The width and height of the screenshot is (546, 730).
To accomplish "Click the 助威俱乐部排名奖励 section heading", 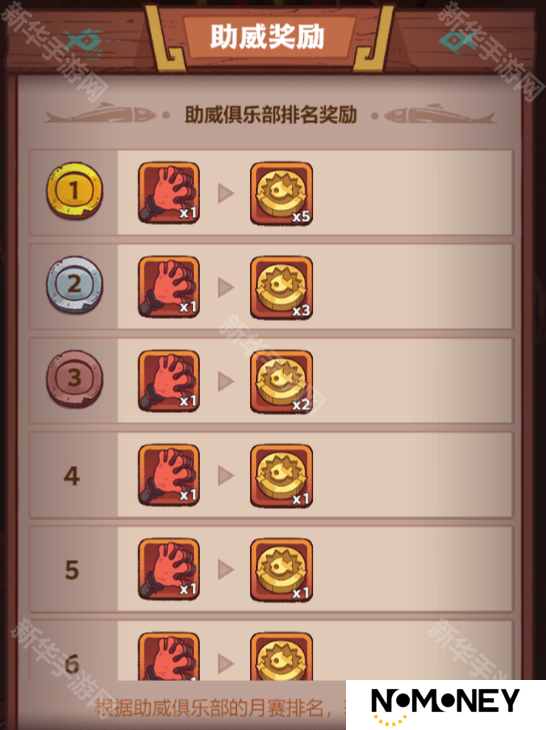I will 270,115.
